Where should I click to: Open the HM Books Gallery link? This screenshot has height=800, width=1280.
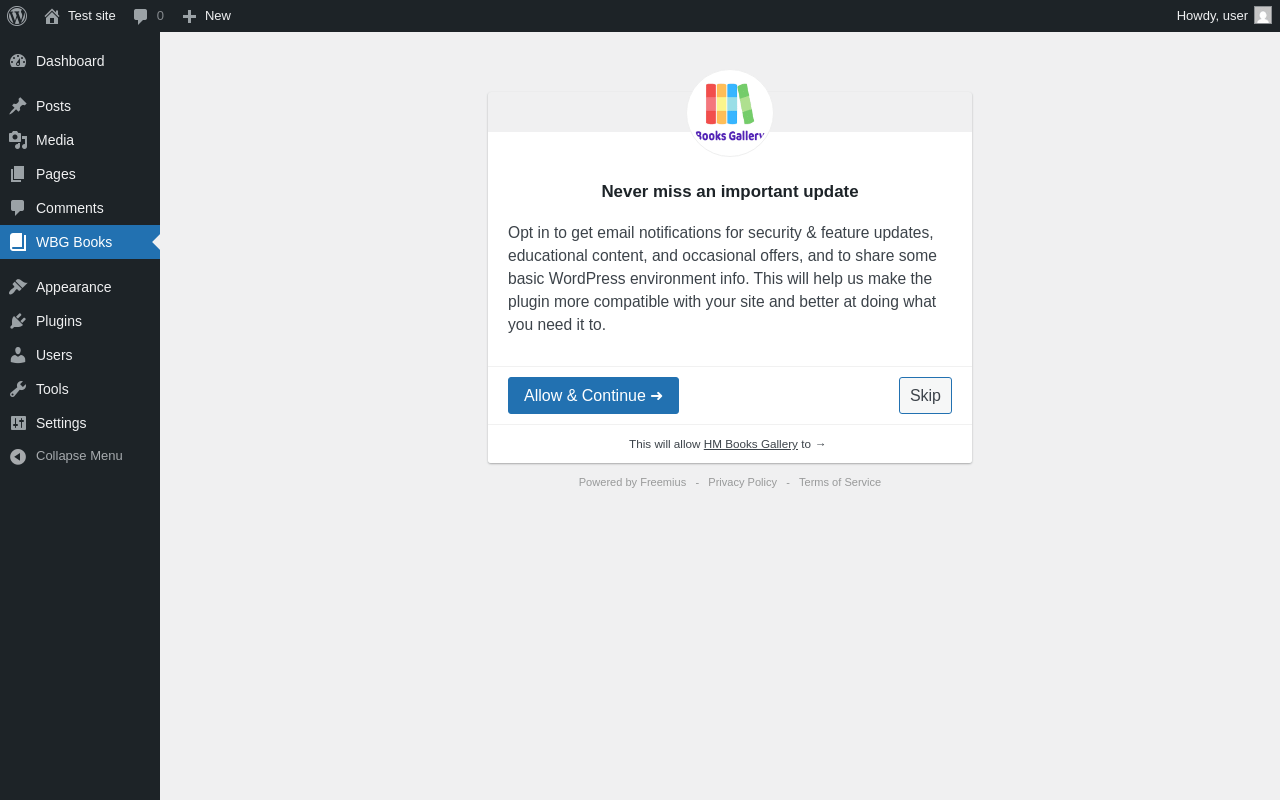coord(751,444)
